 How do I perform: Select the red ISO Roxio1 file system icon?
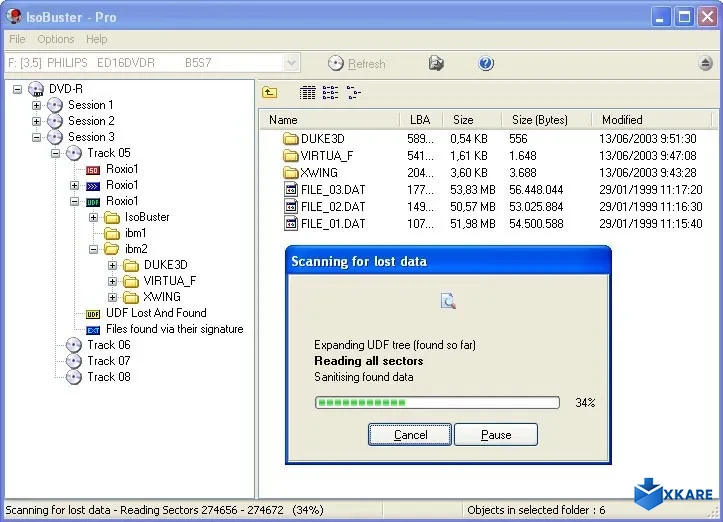93,170
